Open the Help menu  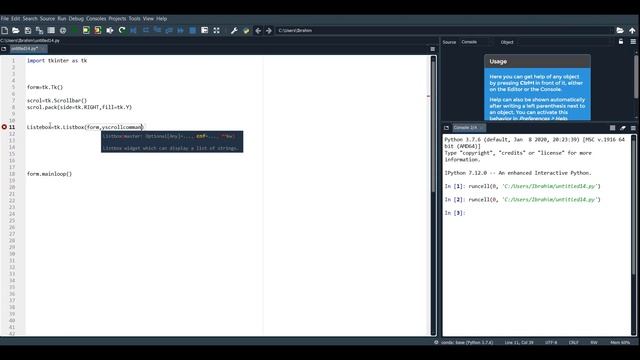pos(162,18)
